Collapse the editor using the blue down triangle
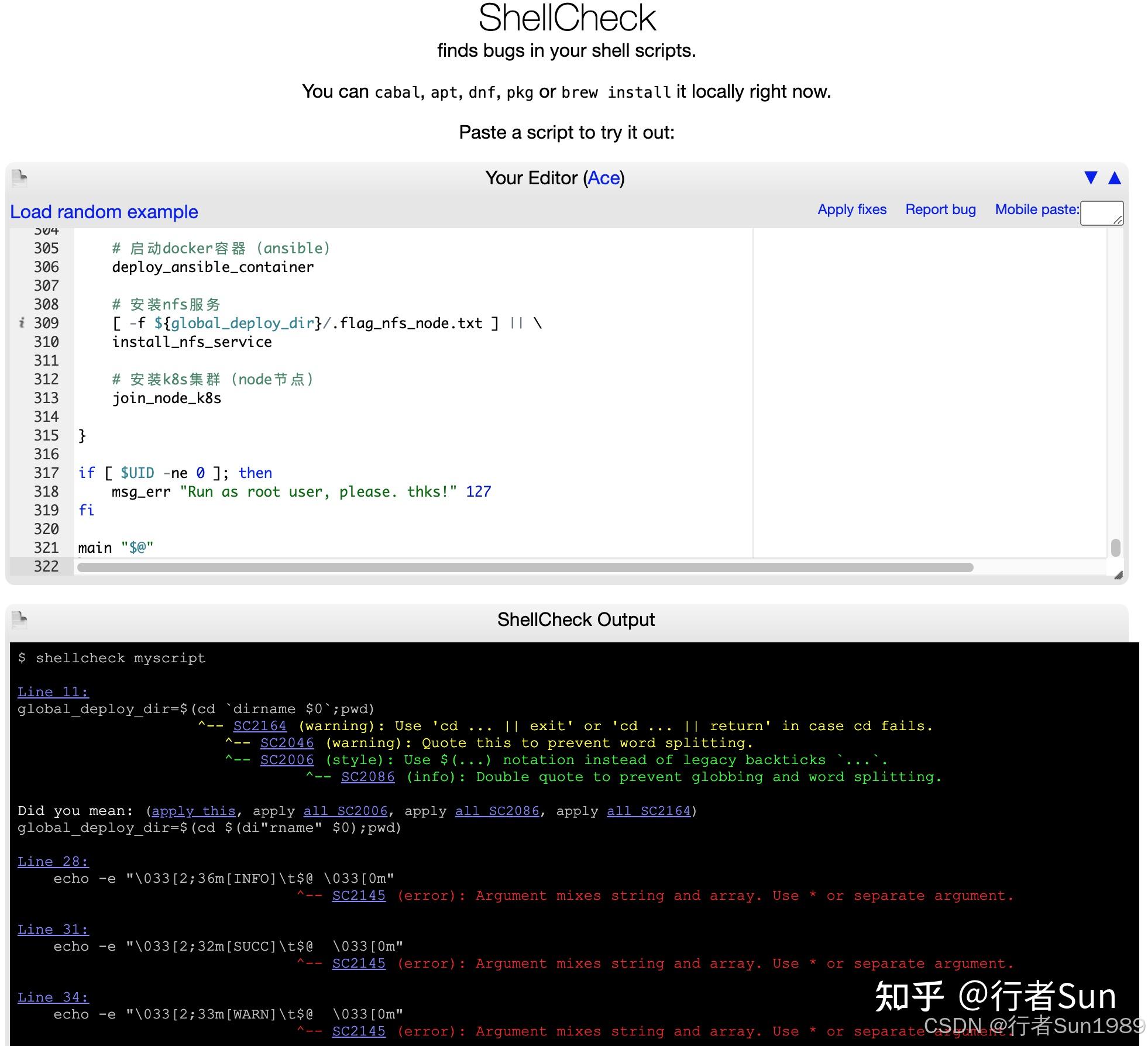 (x=1090, y=177)
